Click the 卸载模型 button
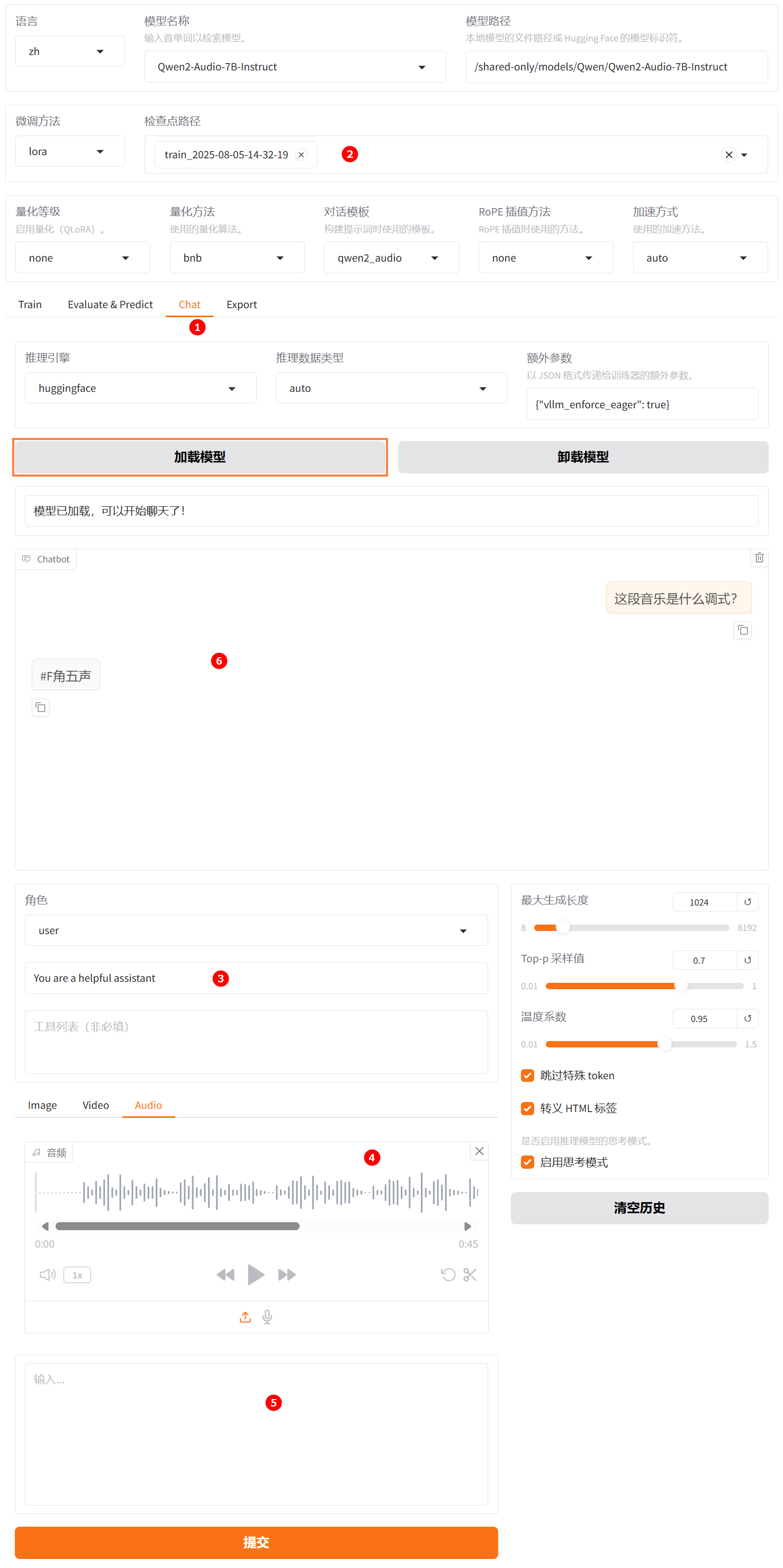 click(582, 456)
